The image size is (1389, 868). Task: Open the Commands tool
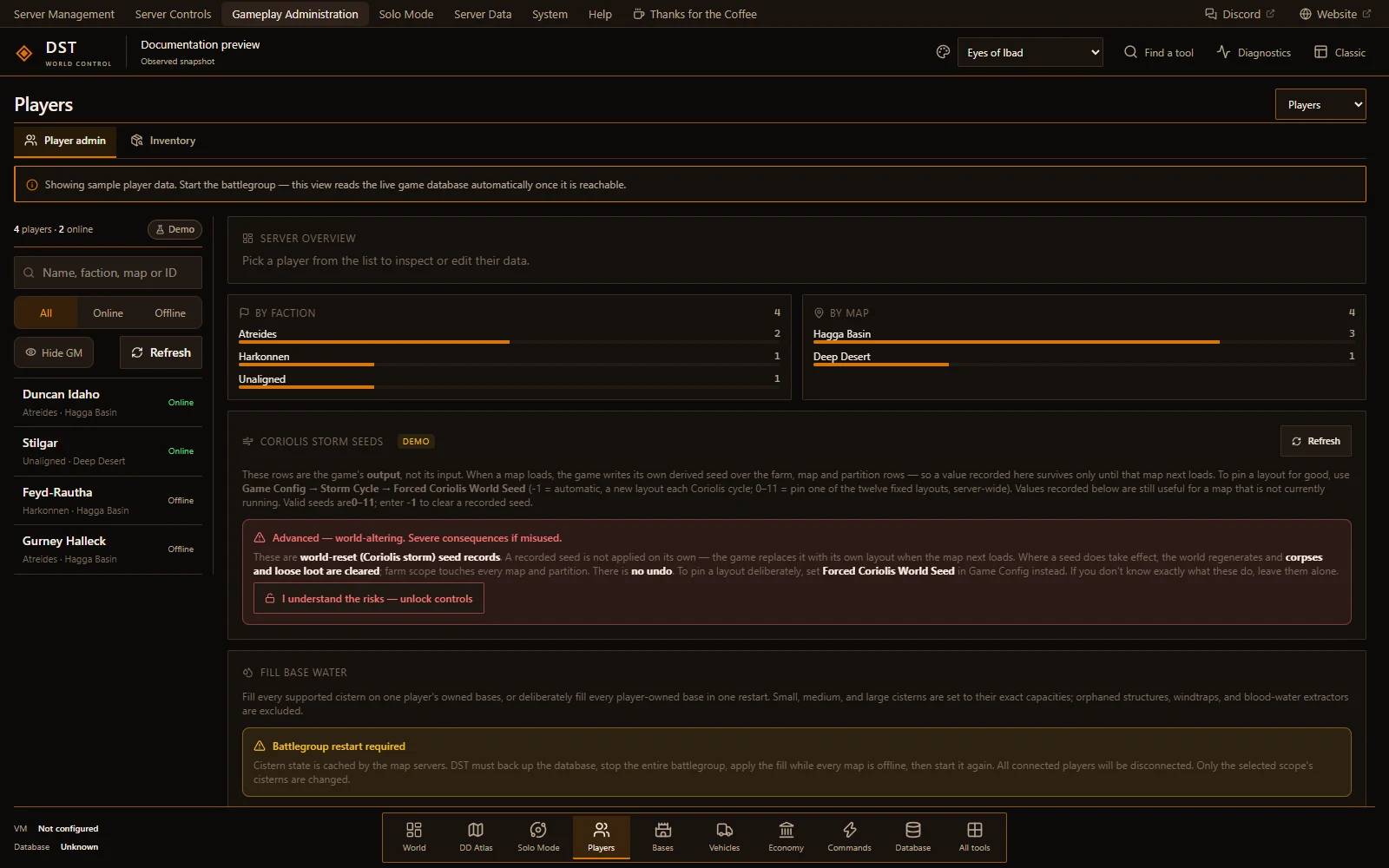849,837
